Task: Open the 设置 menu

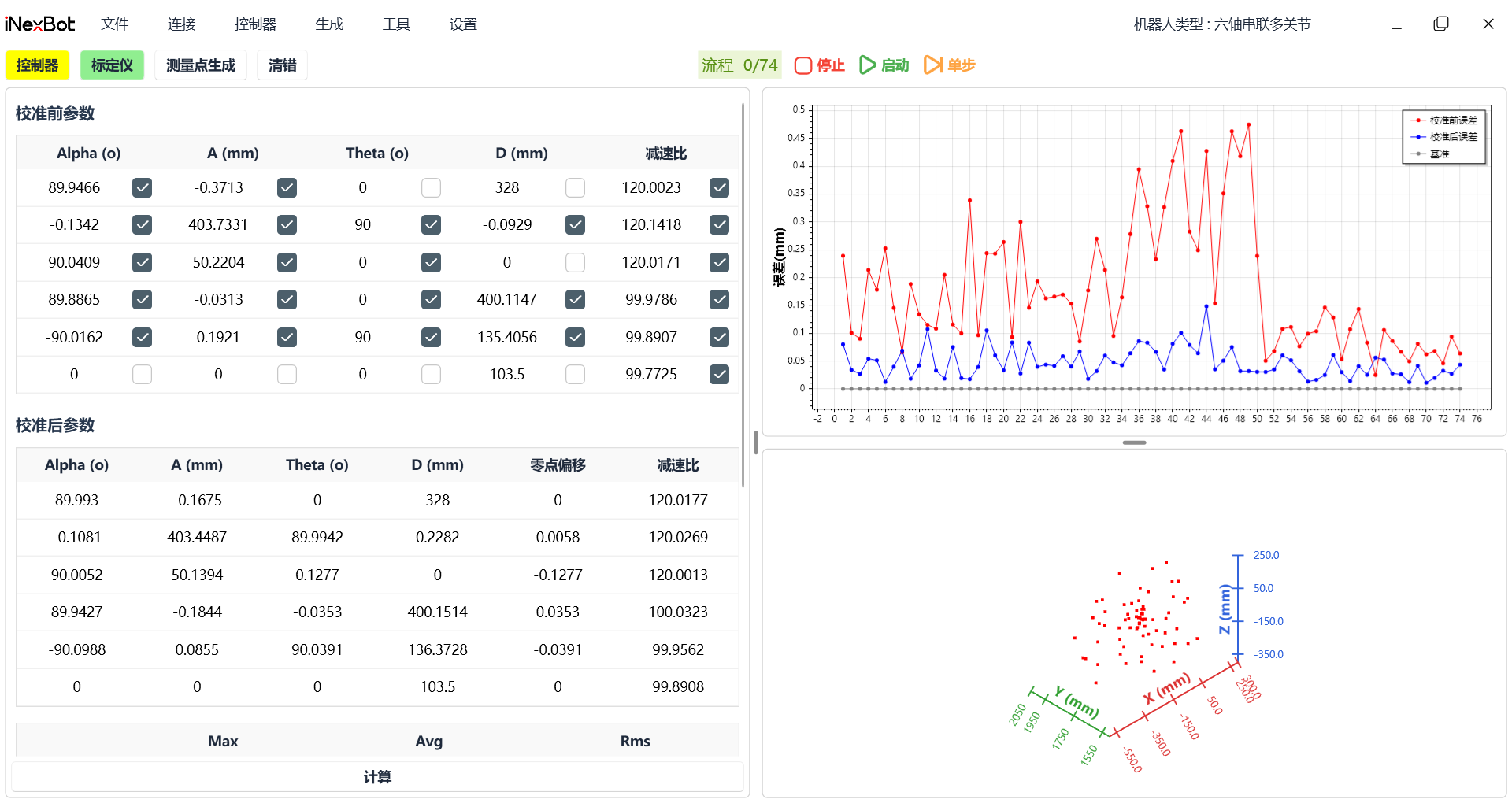Action: tap(463, 24)
